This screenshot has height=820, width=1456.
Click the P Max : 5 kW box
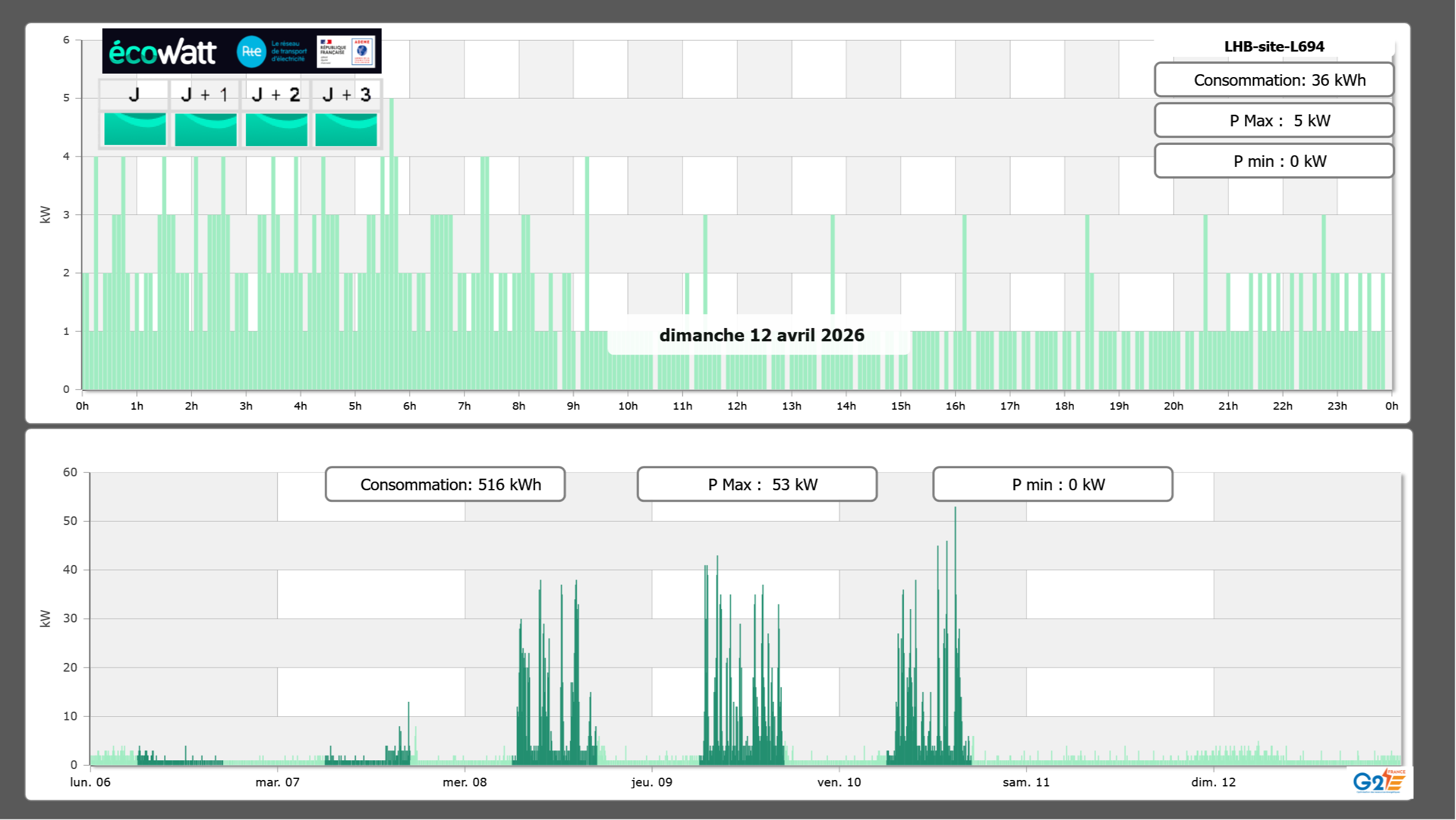pos(1274,121)
